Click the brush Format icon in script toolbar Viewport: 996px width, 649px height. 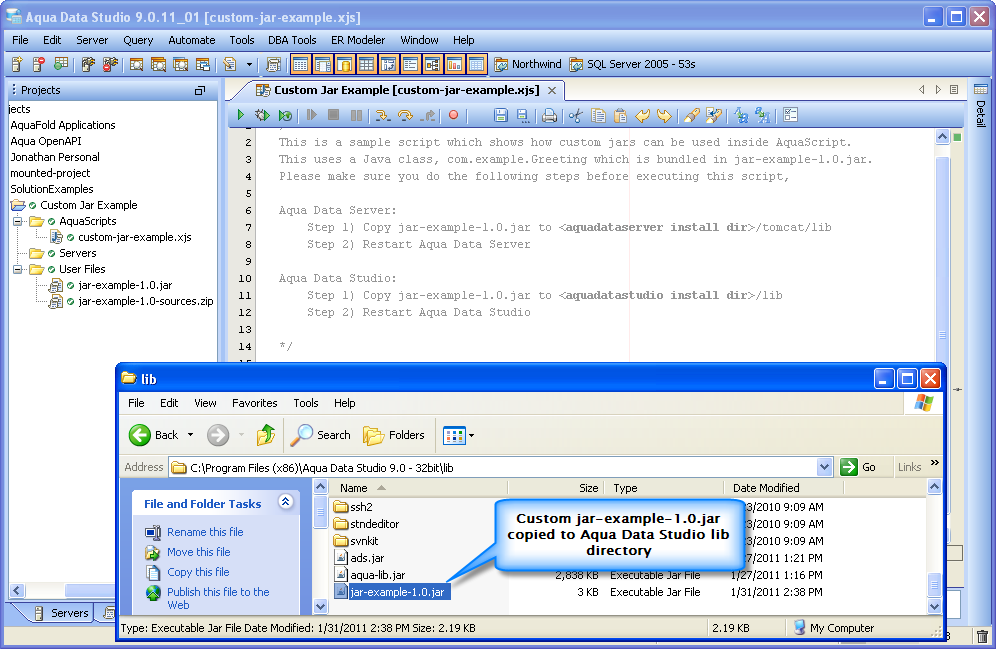[x=691, y=115]
